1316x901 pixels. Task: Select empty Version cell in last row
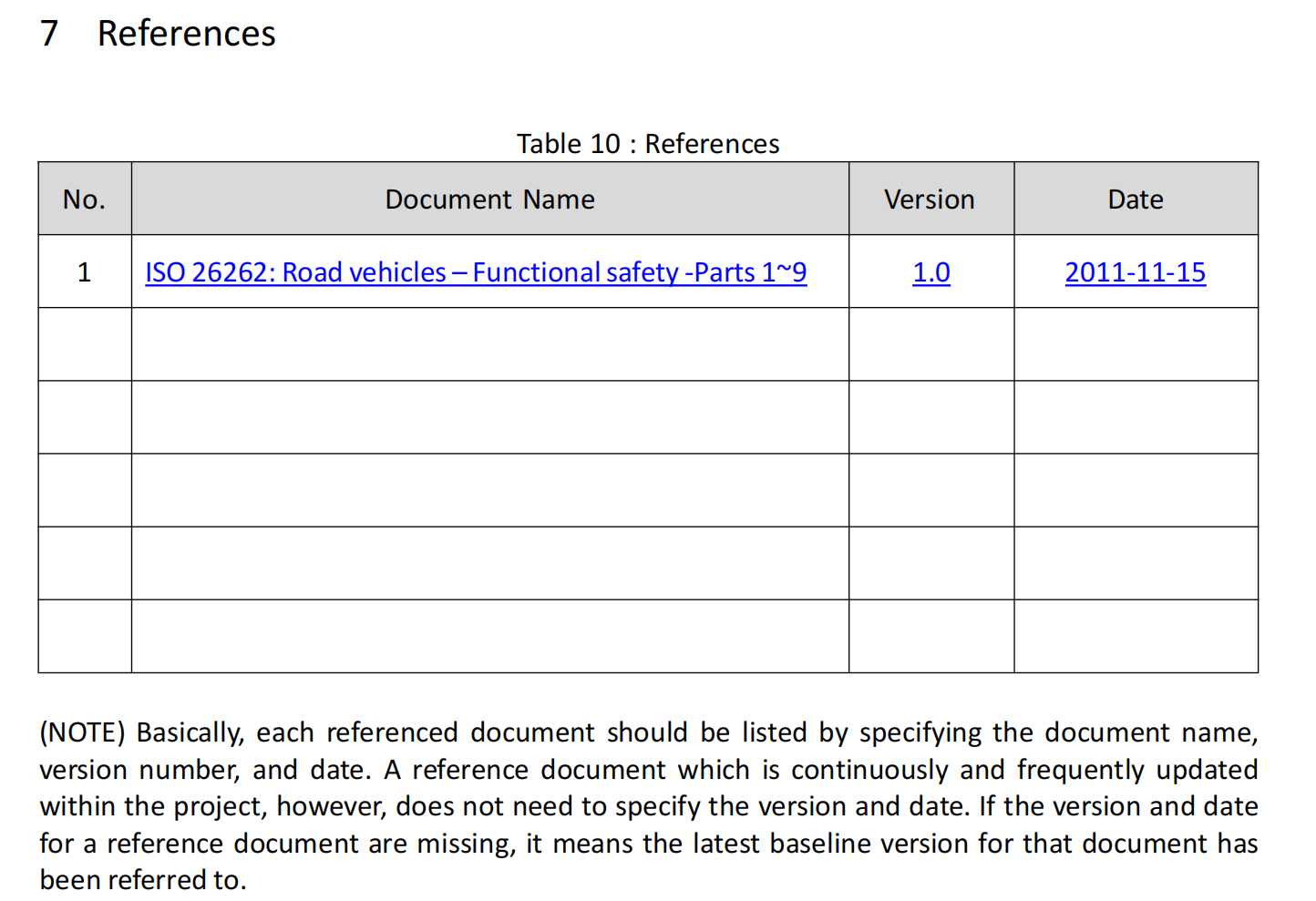[930, 636]
